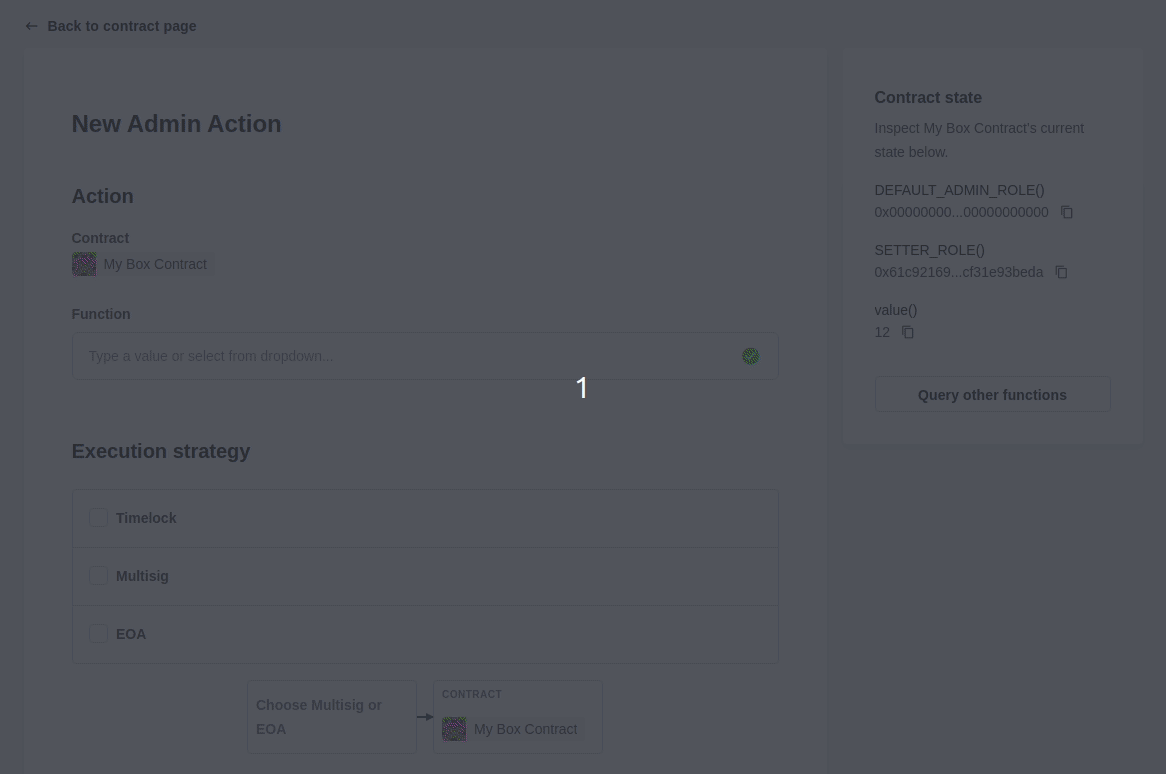Click the avatar icon in the CONTRACT card
Screen dimensions: 1166x774
click(x=454, y=729)
